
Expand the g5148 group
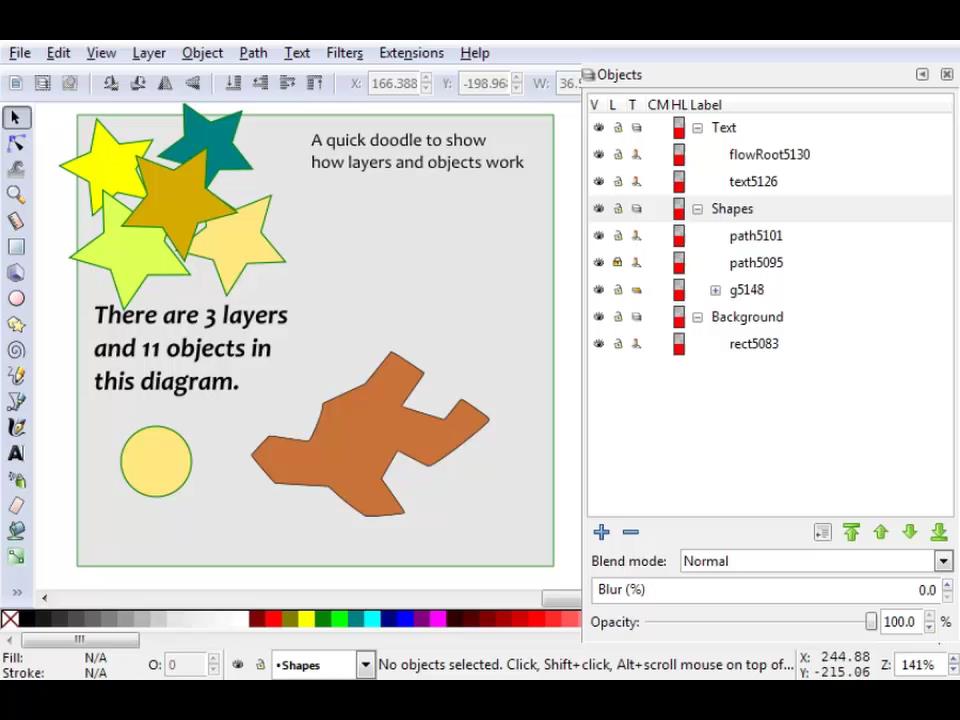[x=715, y=289]
